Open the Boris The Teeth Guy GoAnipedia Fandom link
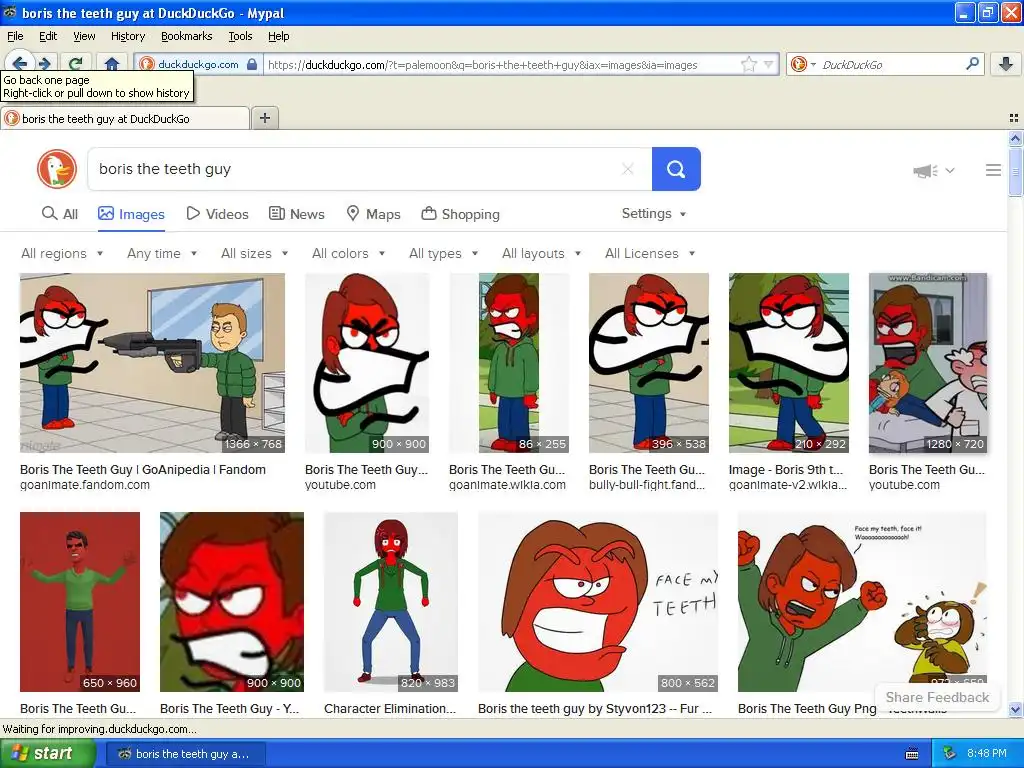The width and height of the screenshot is (1024, 768). click(x=142, y=470)
